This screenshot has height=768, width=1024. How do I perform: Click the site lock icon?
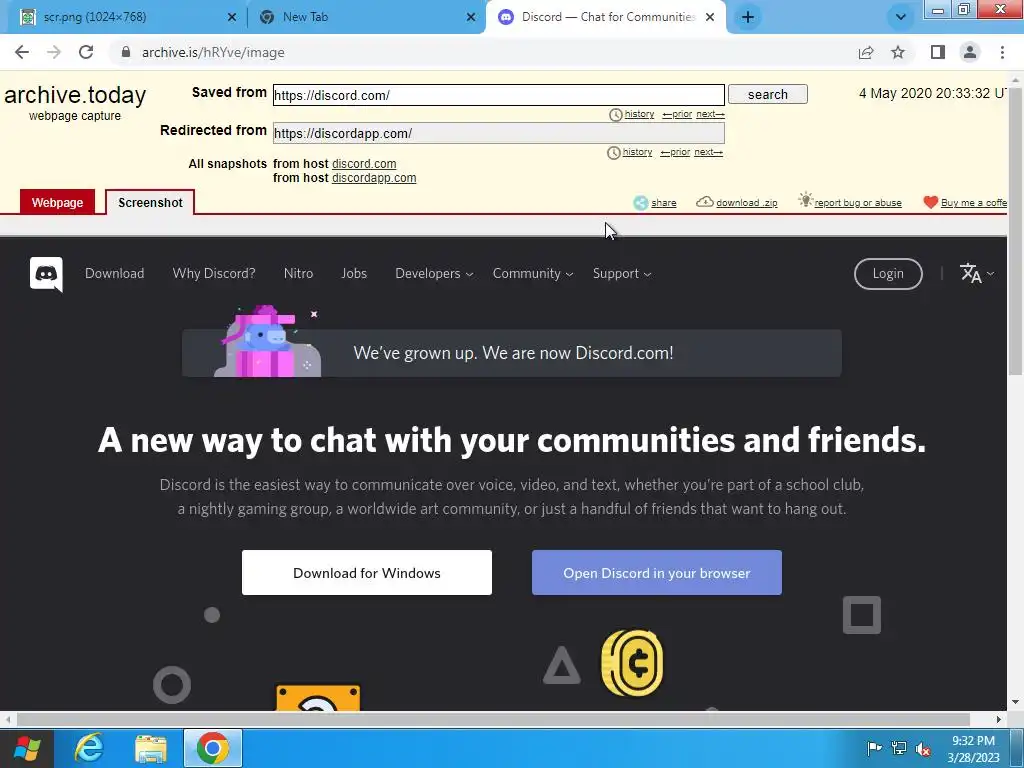[126, 52]
